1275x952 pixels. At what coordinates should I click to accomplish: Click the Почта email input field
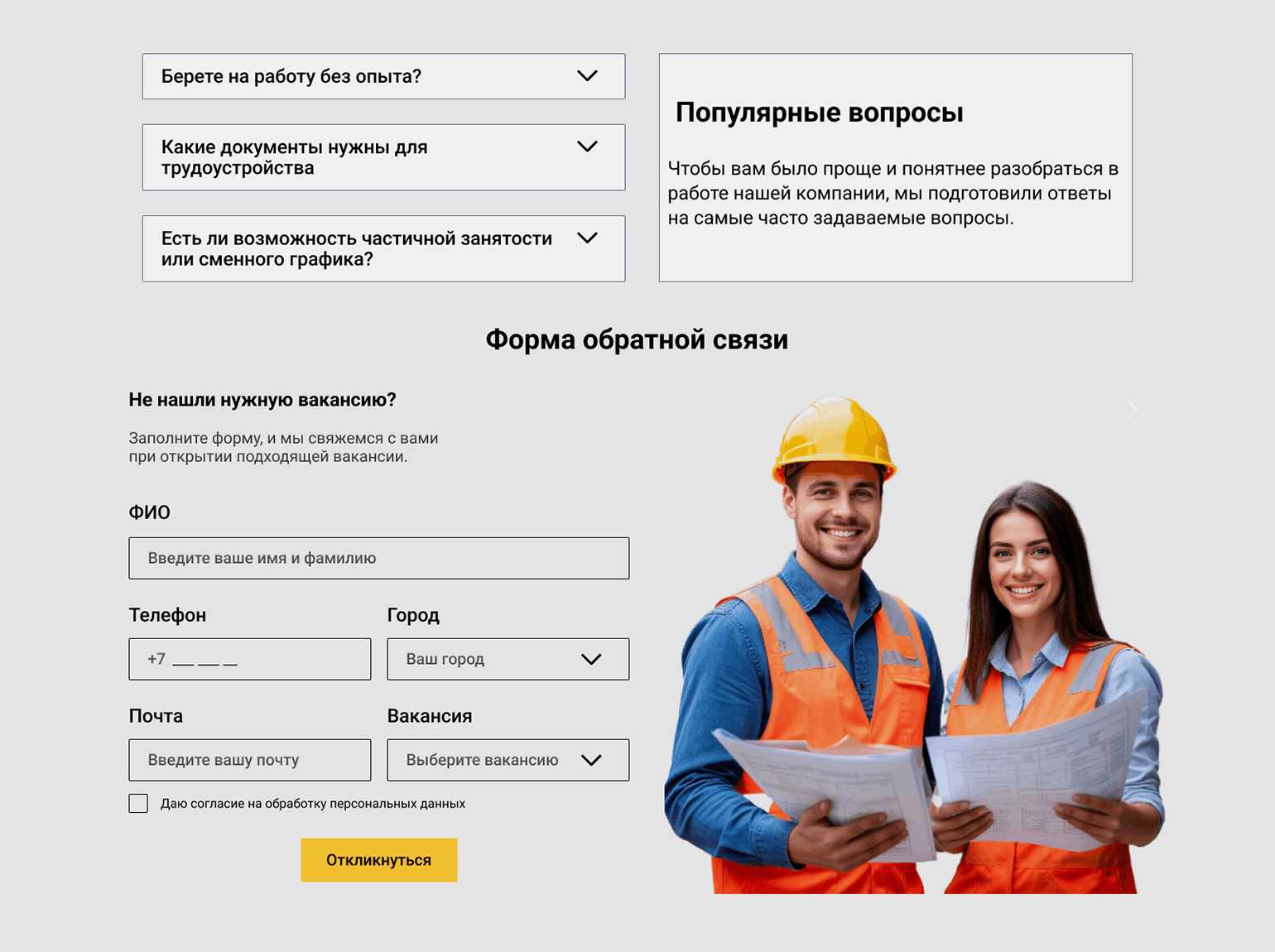pyautogui.click(x=250, y=760)
